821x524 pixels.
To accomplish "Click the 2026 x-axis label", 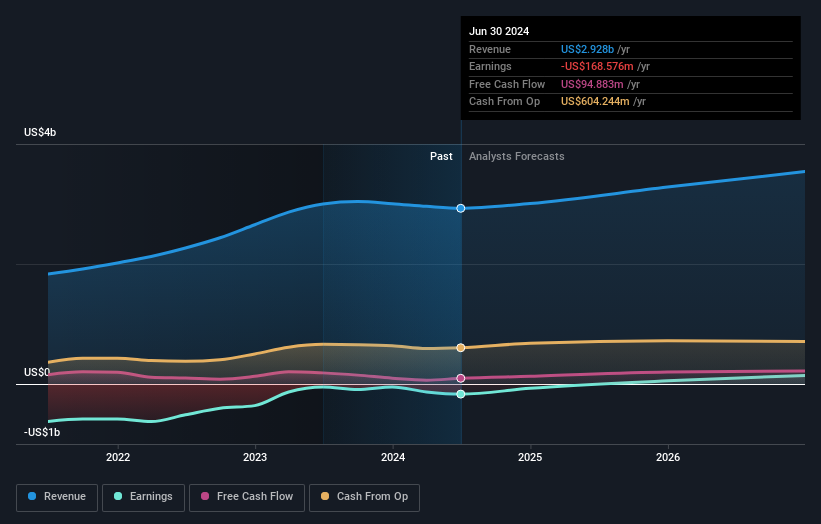I will (668, 457).
